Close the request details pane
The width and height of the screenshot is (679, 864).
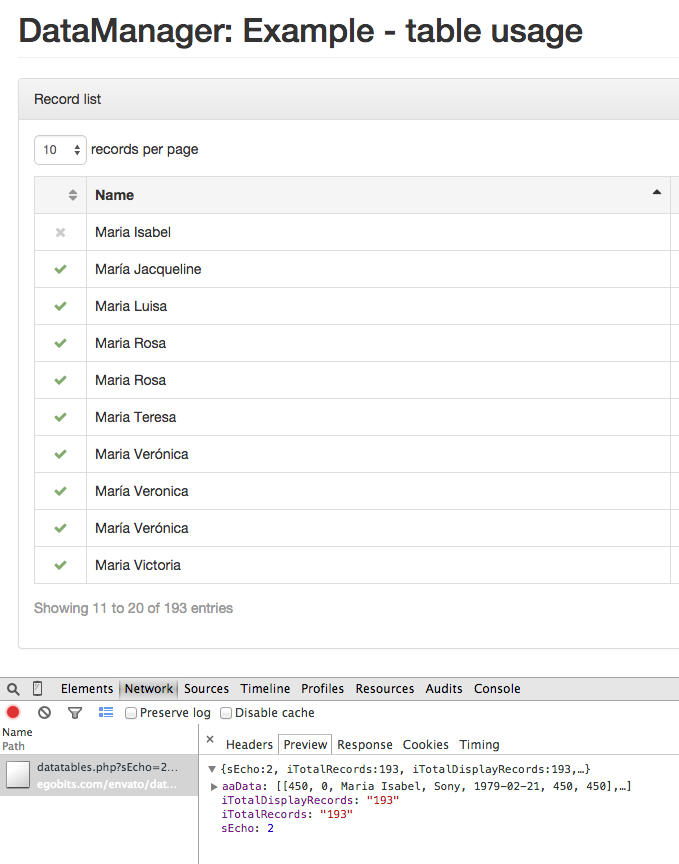(210, 741)
